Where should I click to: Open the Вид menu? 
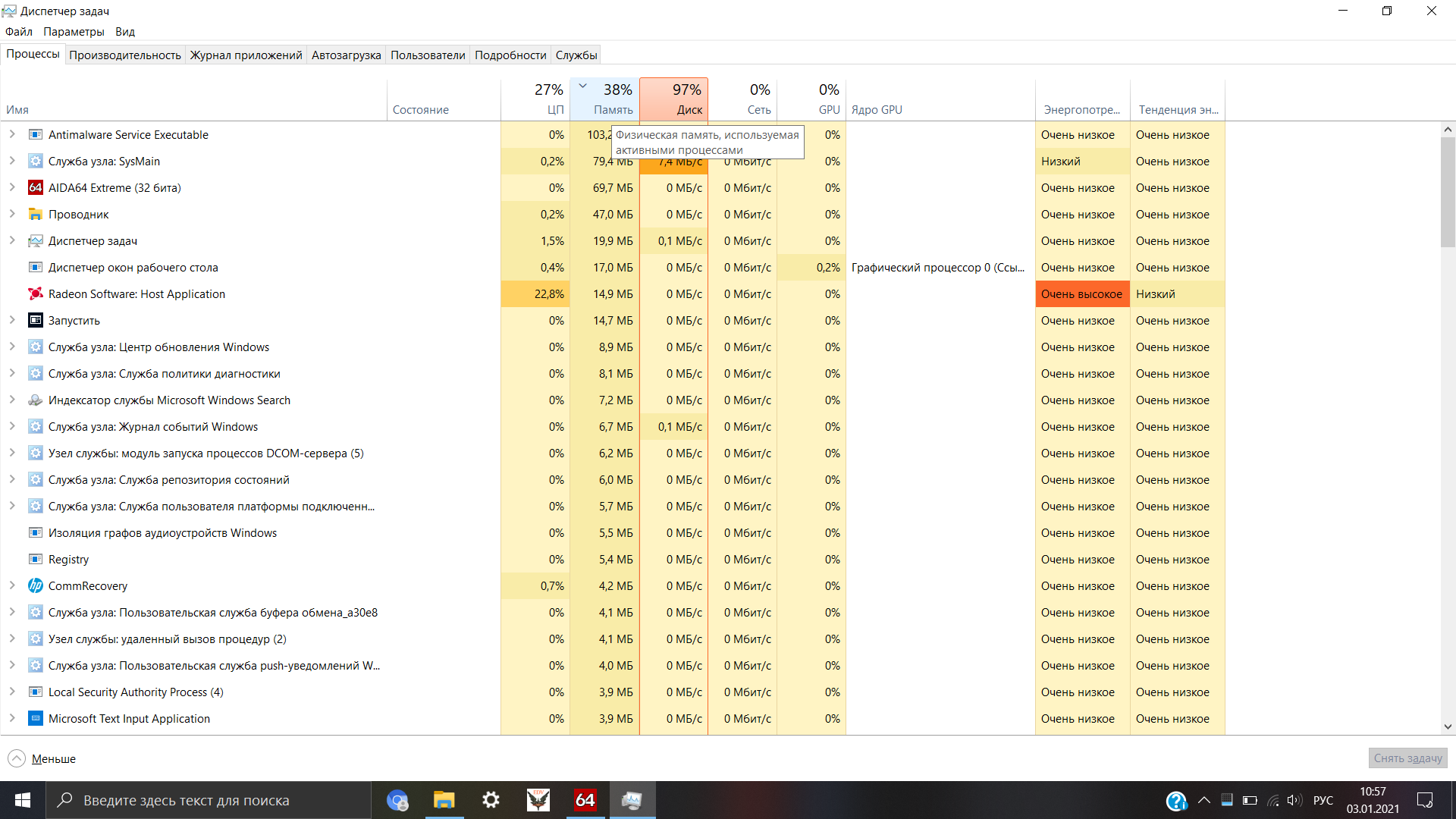coord(125,32)
